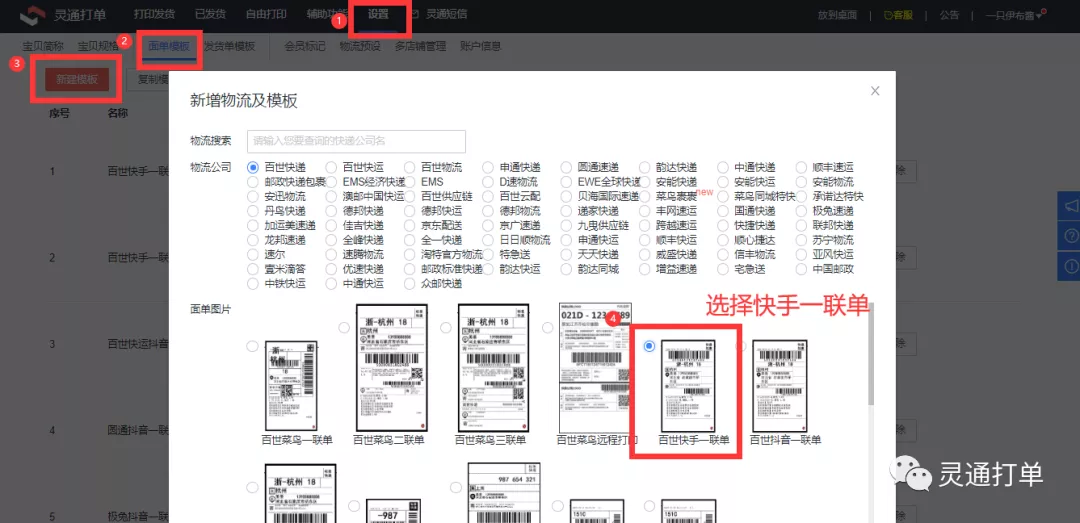Select 百世物流 radio button
This screenshot has height=523, width=1080.
point(410,167)
